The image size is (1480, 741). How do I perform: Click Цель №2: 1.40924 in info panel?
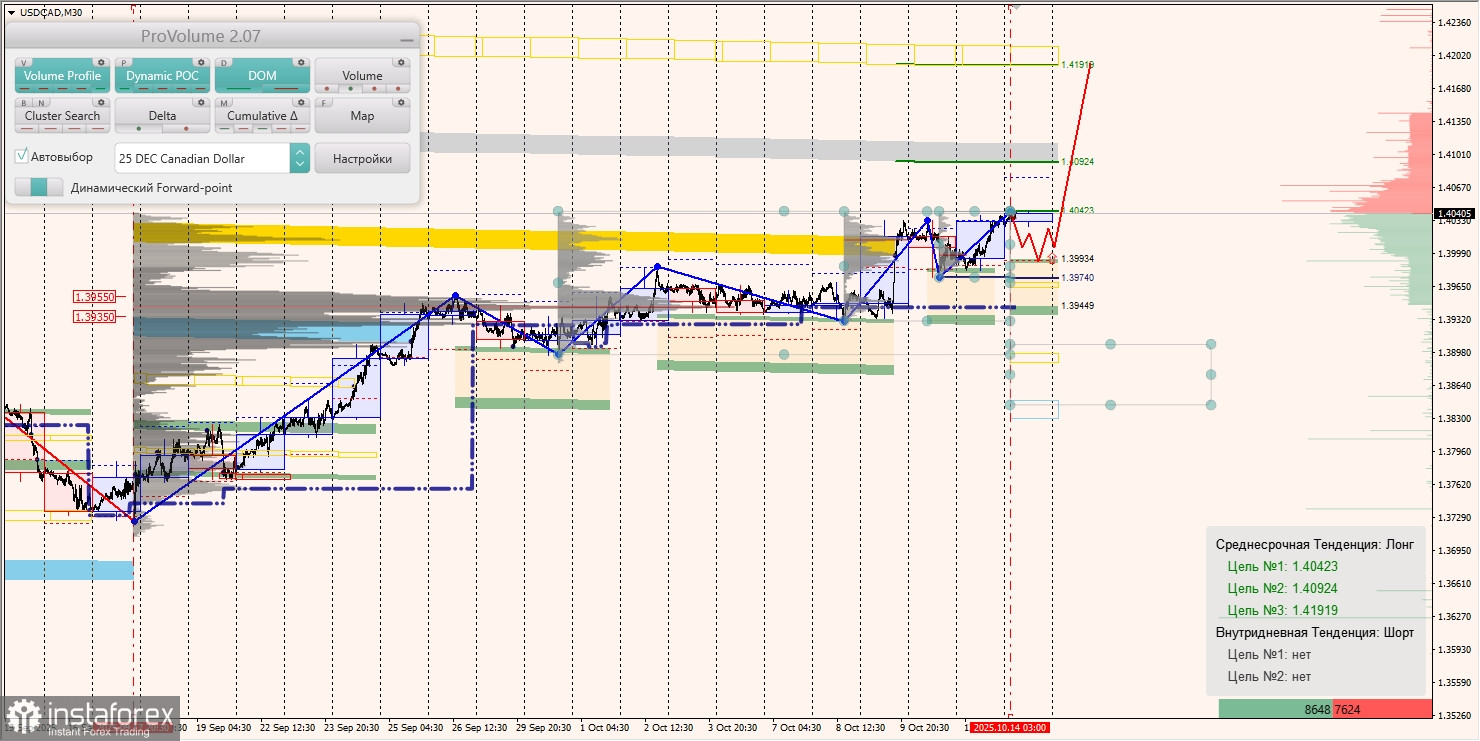click(1283, 588)
